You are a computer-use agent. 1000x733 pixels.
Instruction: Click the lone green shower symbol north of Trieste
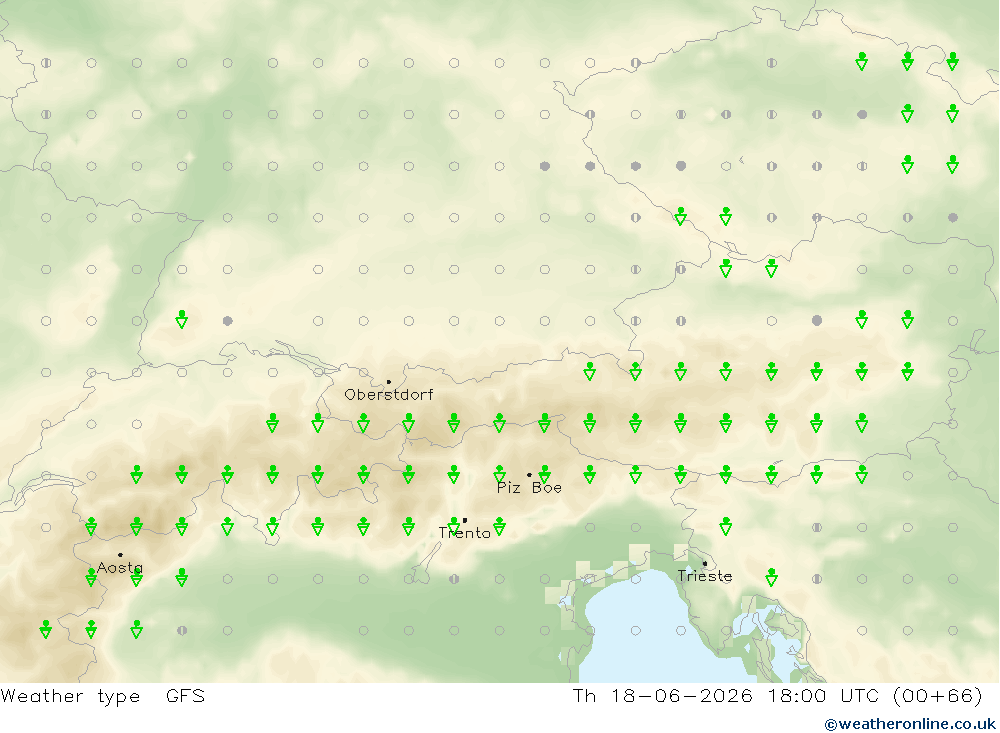point(726,526)
